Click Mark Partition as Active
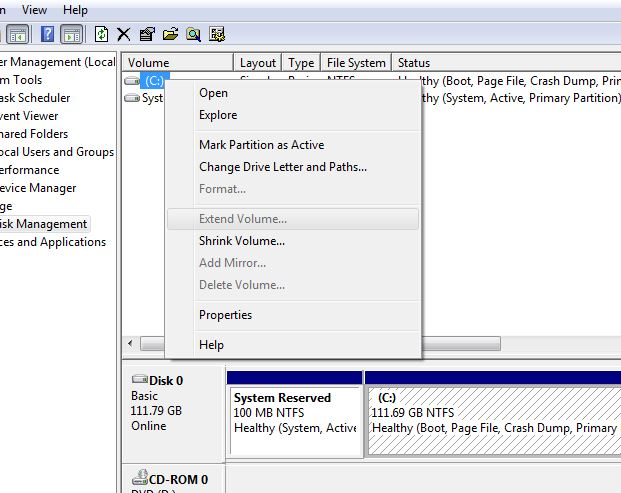This screenshot has width=621, height=493. coord(261,145)
